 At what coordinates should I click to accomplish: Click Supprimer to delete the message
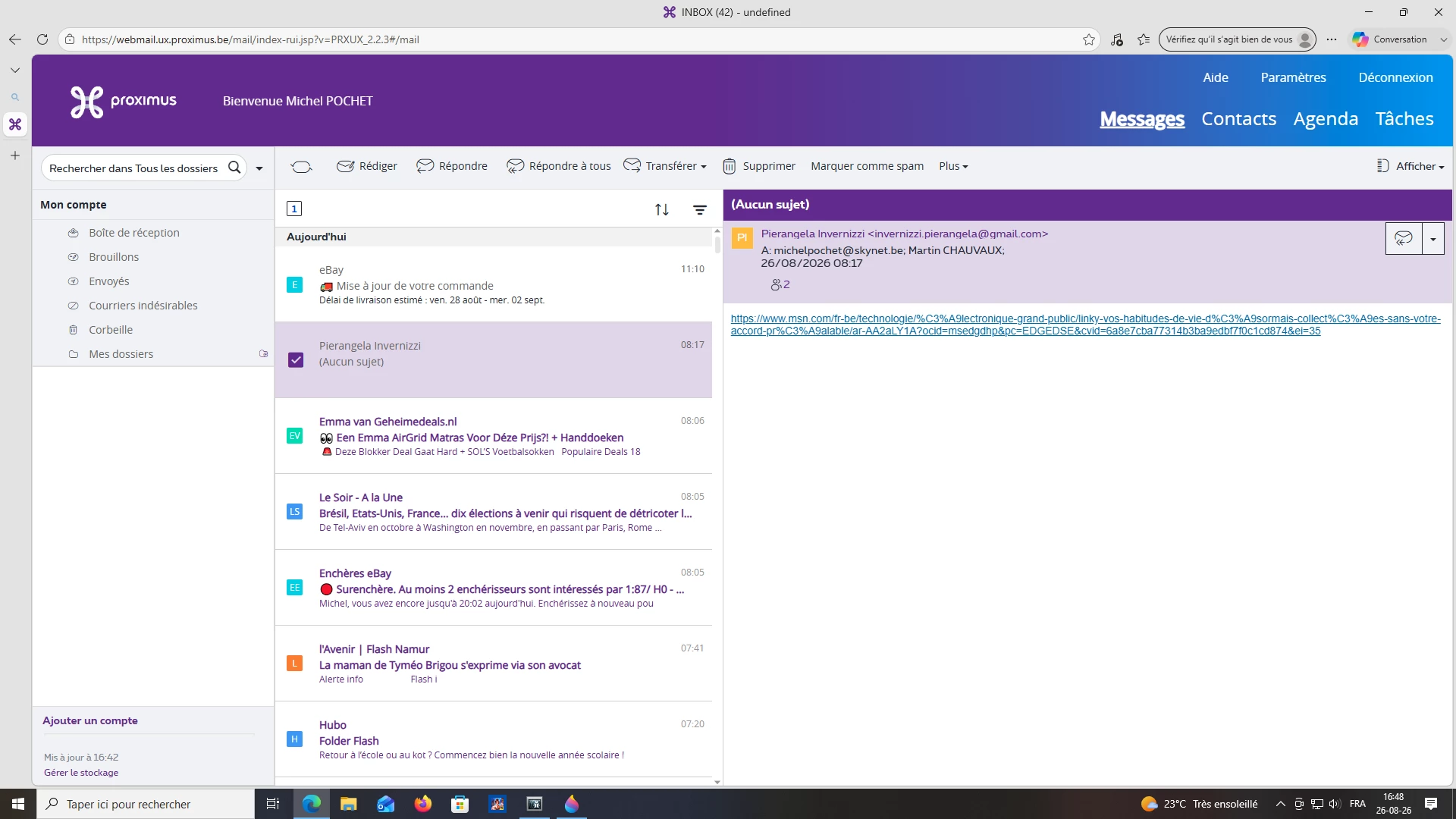759,166
